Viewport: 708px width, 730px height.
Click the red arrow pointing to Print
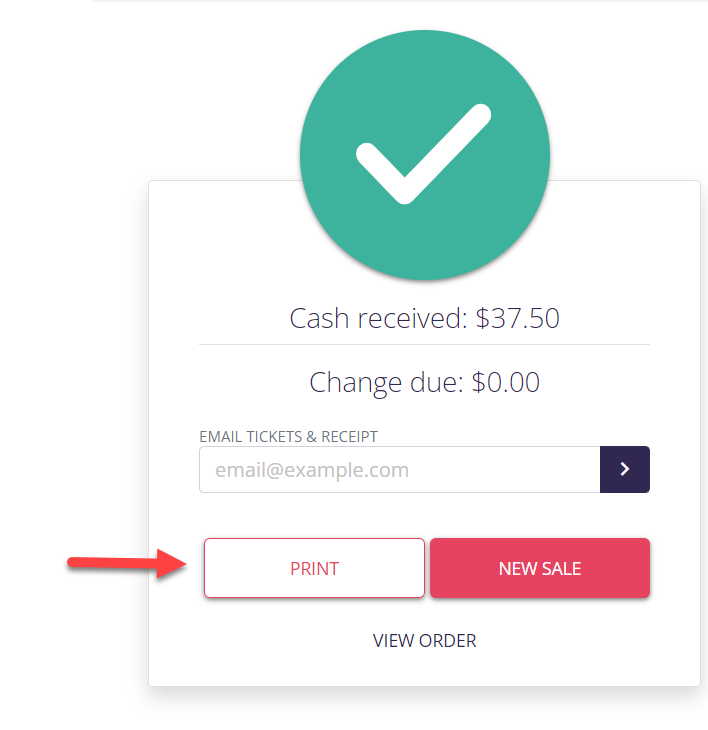click(x=127, y=563)
